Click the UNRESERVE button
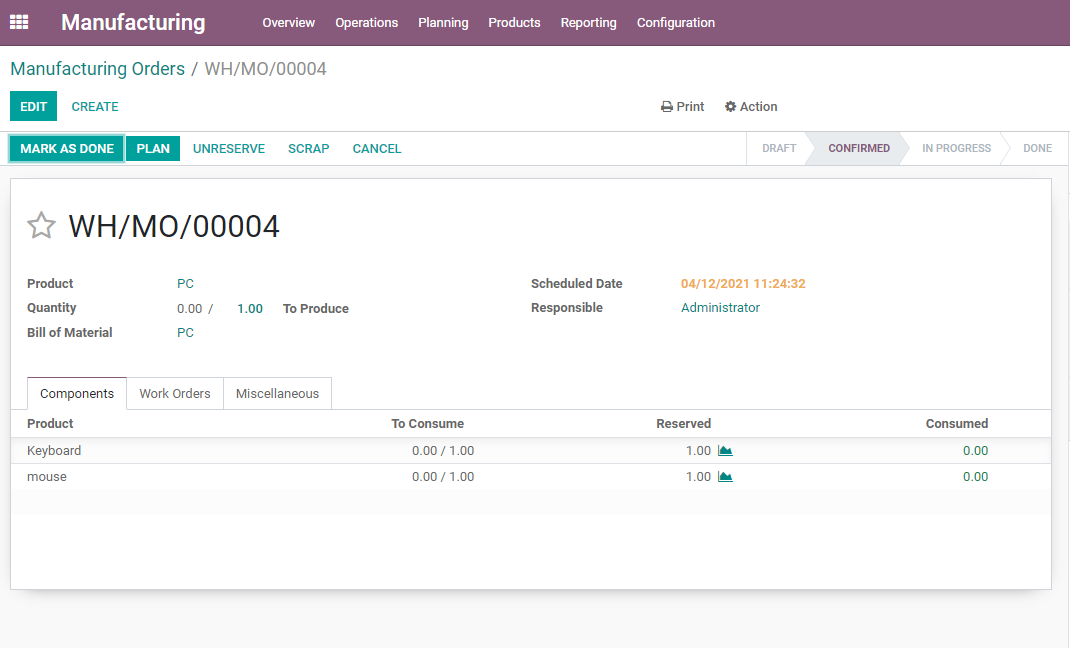This screenshot has height=648, width=1070. 229,149
